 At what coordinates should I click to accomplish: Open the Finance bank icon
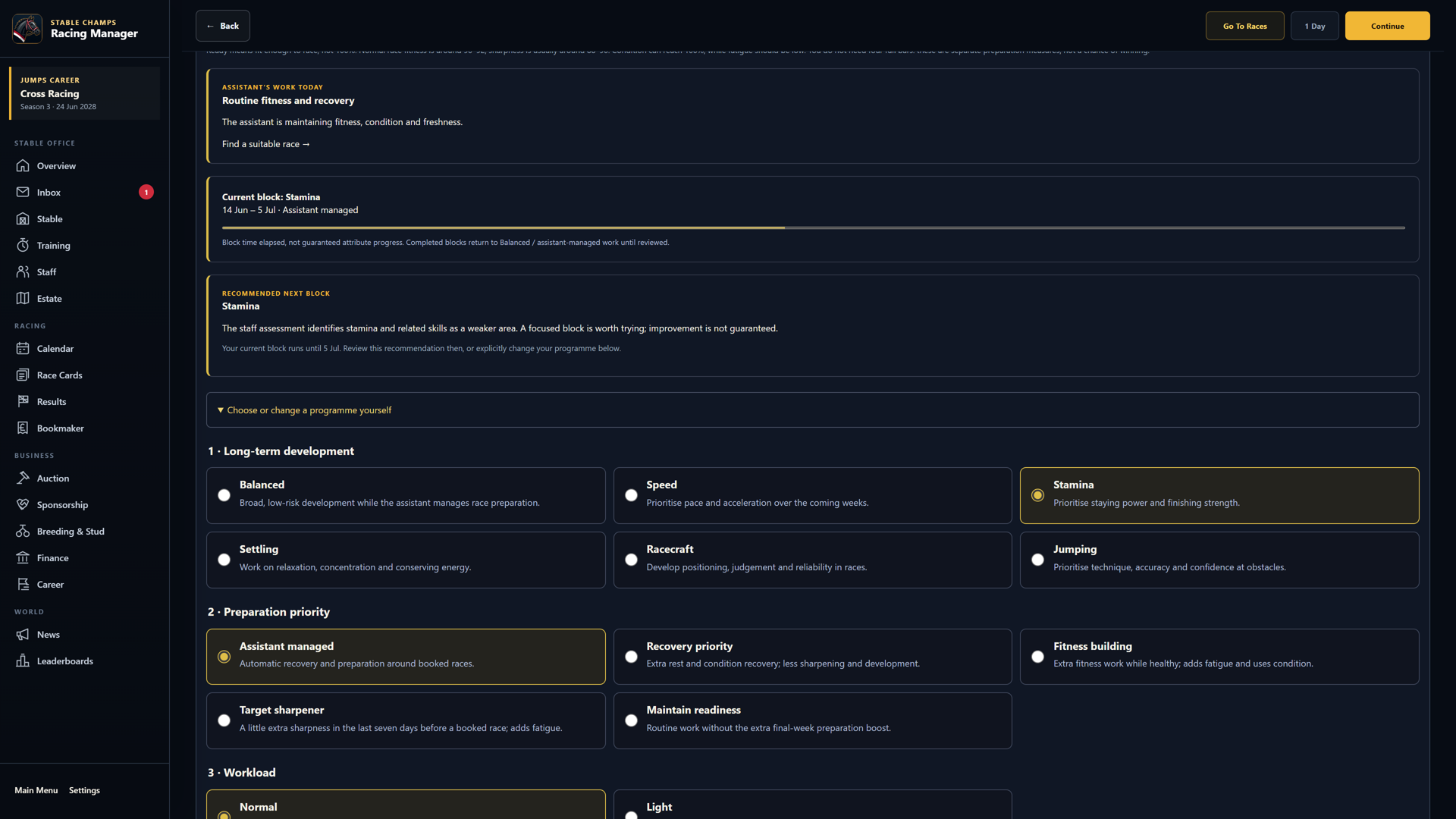point(23,557)
